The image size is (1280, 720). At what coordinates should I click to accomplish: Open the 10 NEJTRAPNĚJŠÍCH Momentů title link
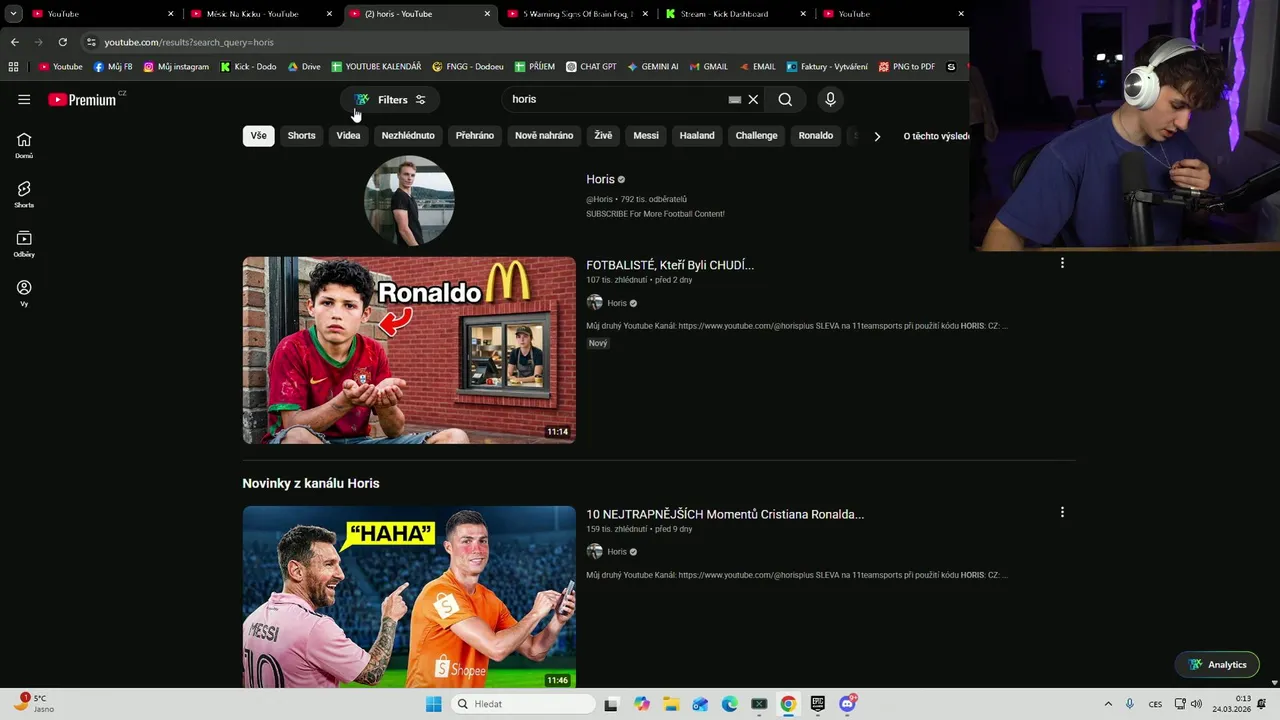pyautogui.click(x=725, y=514)
